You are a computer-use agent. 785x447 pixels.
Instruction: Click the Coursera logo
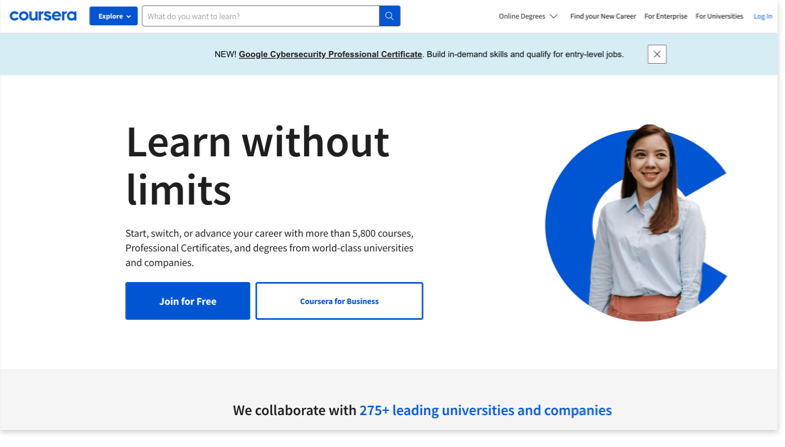coord(43,16)
